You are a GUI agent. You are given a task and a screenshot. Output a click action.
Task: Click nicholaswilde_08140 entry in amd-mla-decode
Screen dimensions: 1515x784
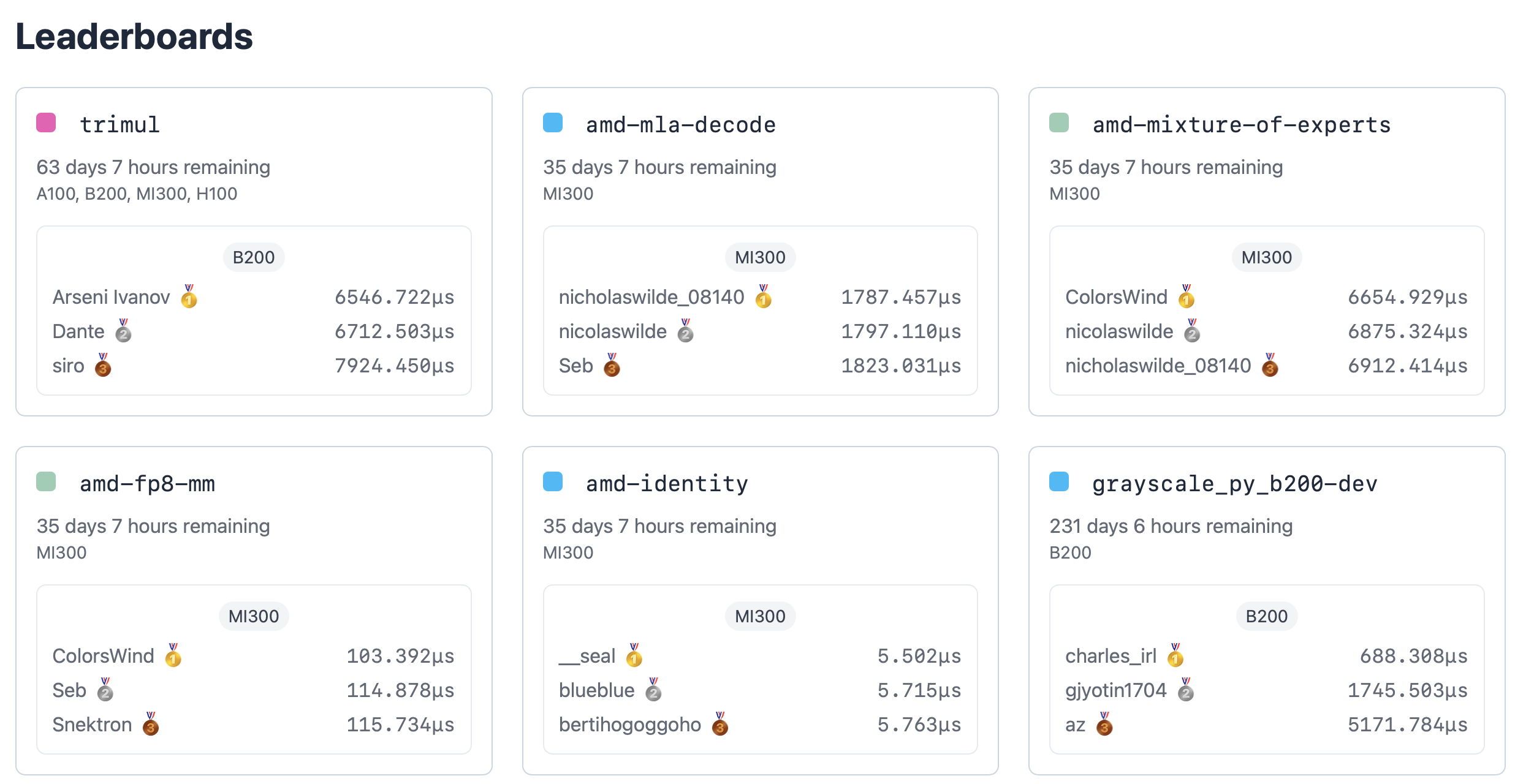[651, 297]
